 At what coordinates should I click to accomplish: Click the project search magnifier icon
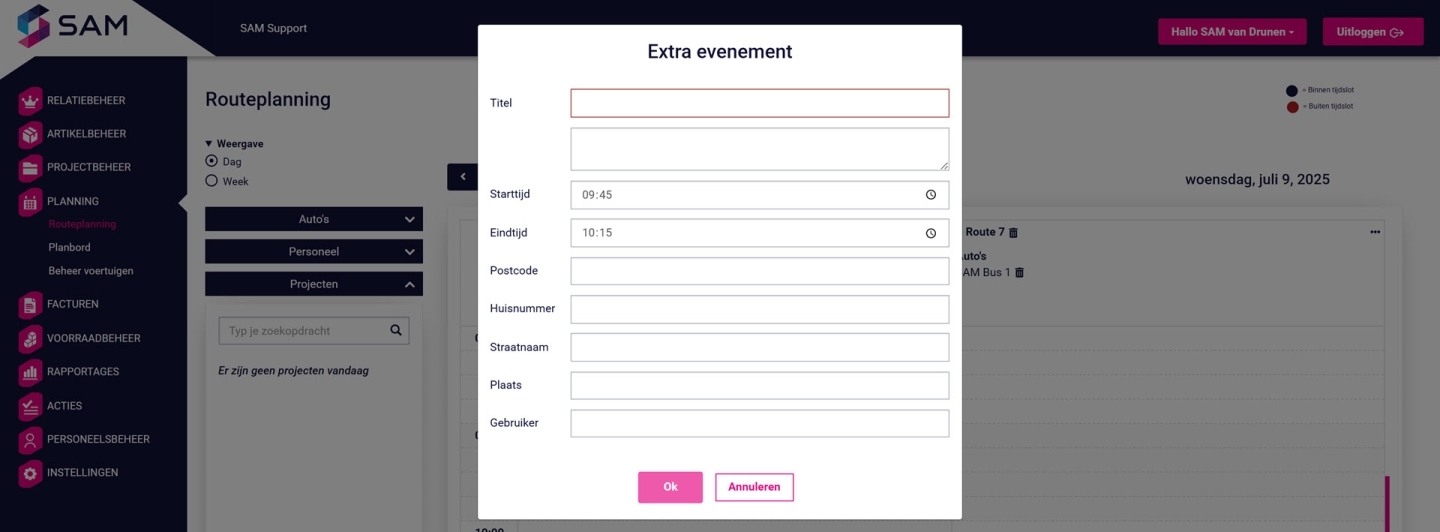[396, 330]
